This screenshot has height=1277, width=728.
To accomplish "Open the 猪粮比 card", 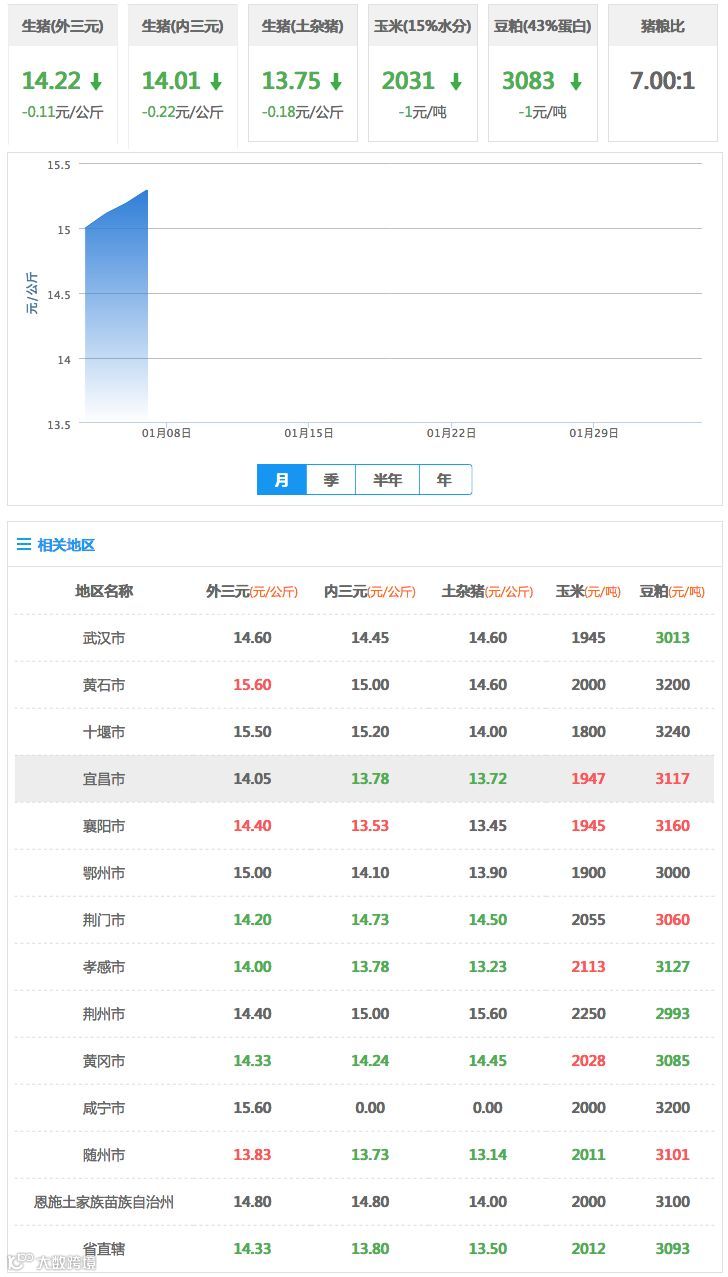I will (x=663, y=73).
